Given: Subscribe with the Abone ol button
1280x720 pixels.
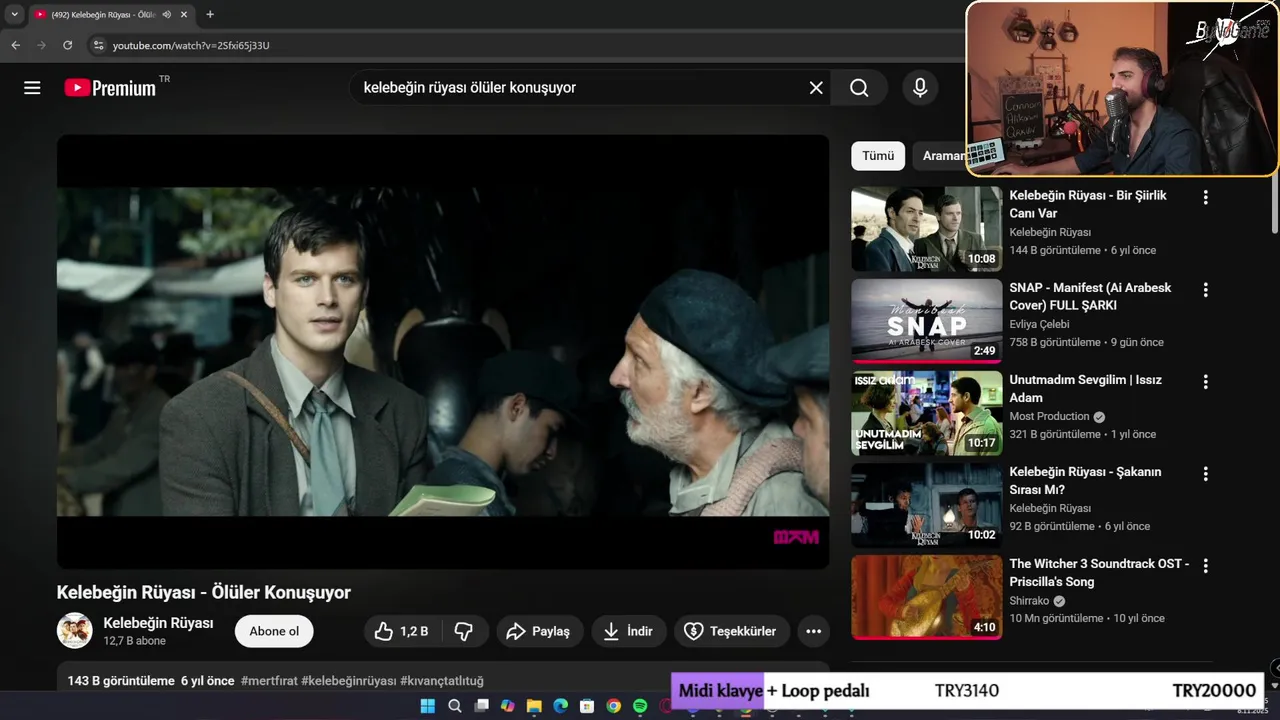Looking at the screenshot, I should tap(274, 631).
